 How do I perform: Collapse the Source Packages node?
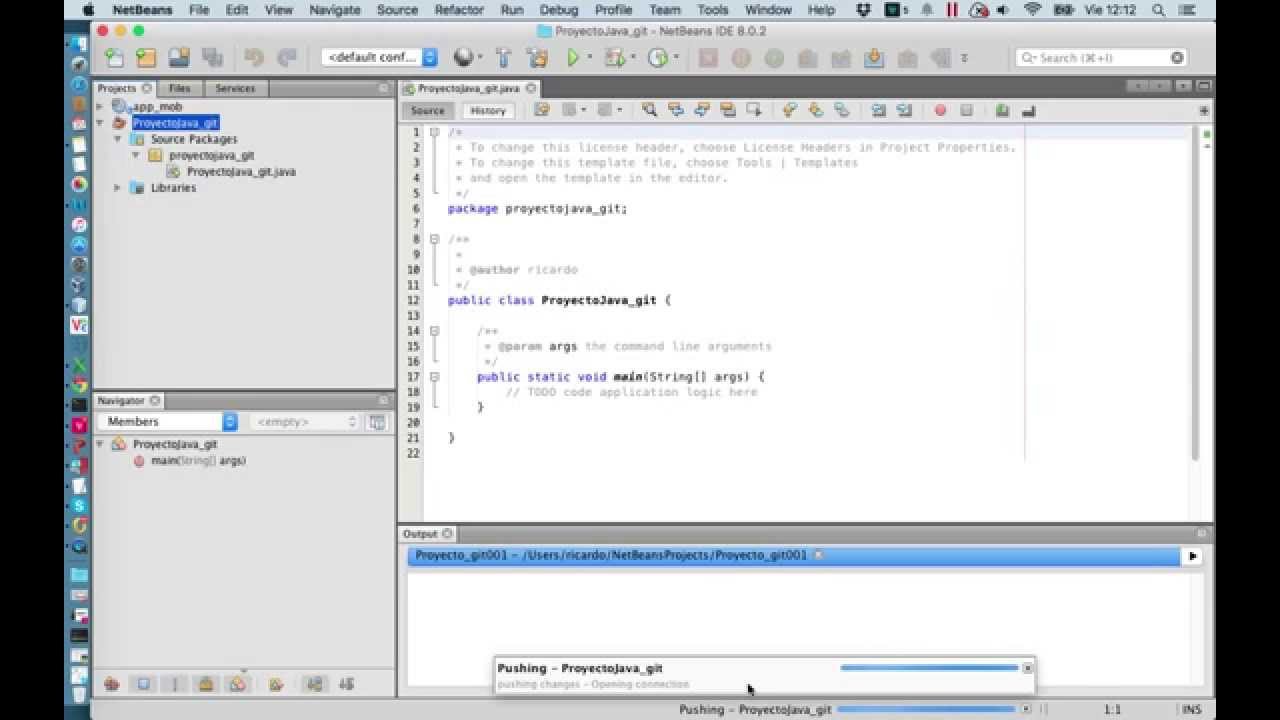[x=117, y=139]
